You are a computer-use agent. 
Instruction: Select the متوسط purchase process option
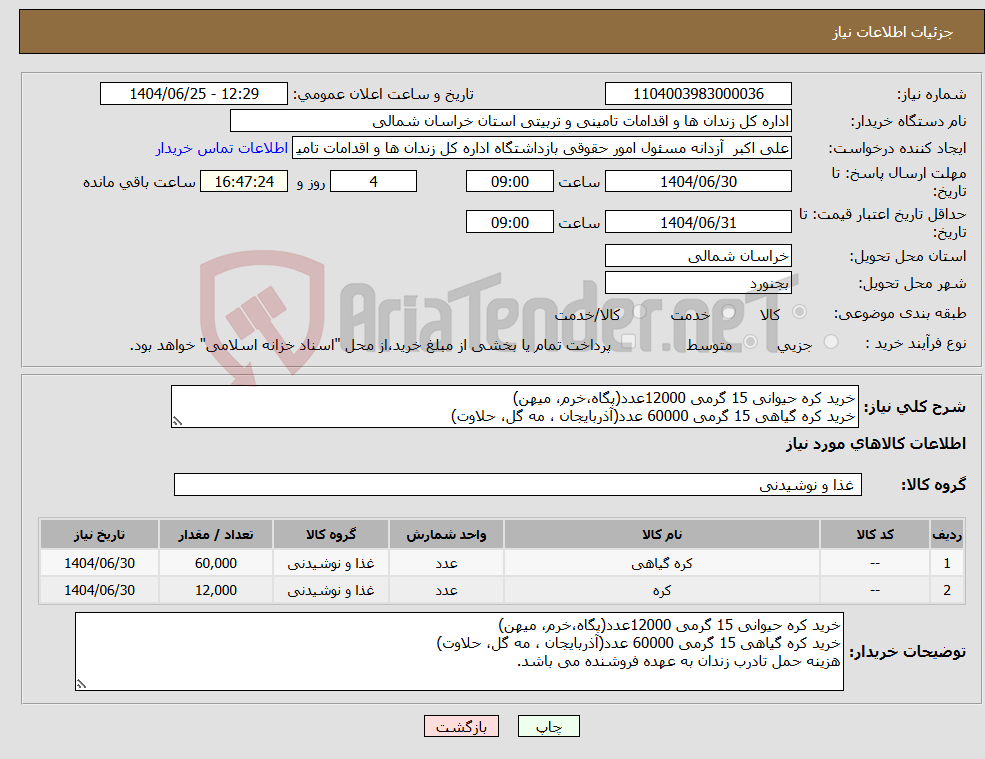(749, 341)
